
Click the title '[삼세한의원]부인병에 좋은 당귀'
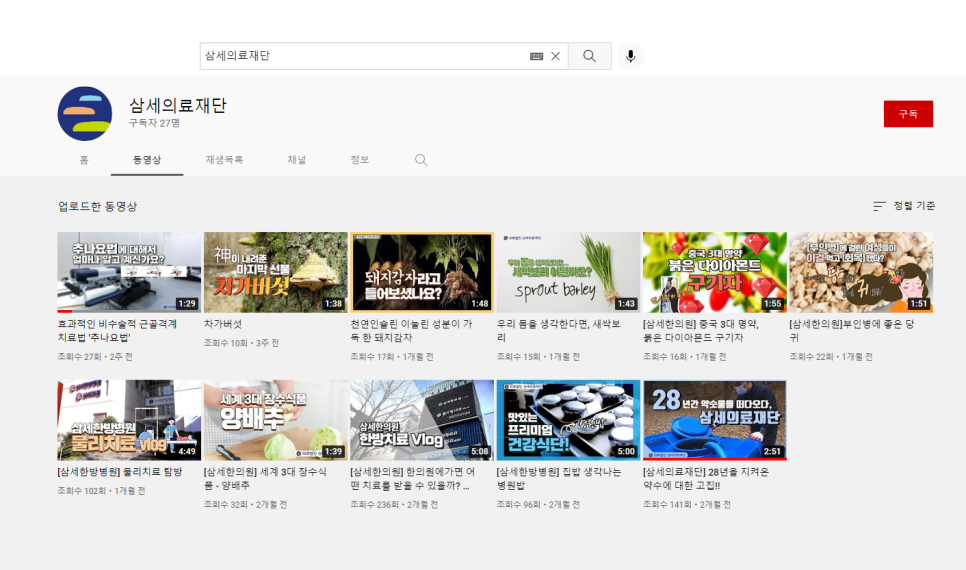pyautogui.click(x=851, y=331)
